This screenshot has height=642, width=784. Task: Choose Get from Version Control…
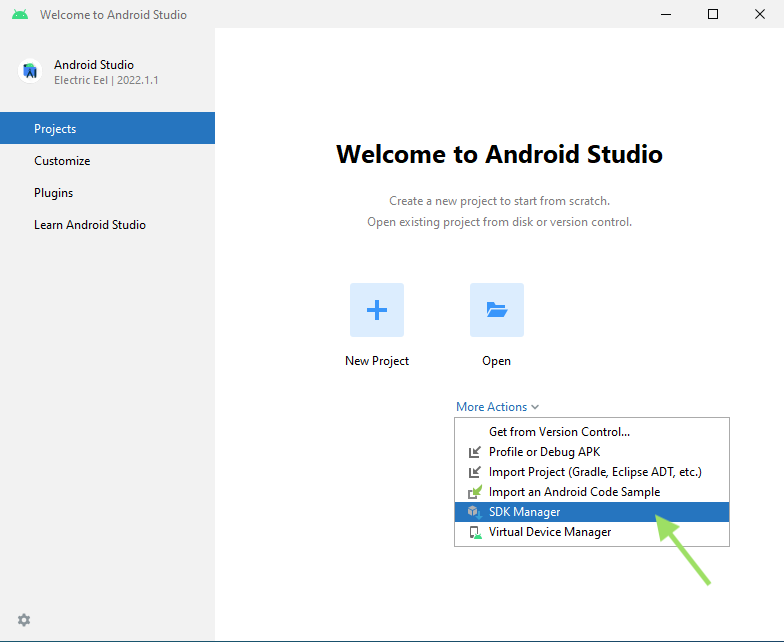592,432
